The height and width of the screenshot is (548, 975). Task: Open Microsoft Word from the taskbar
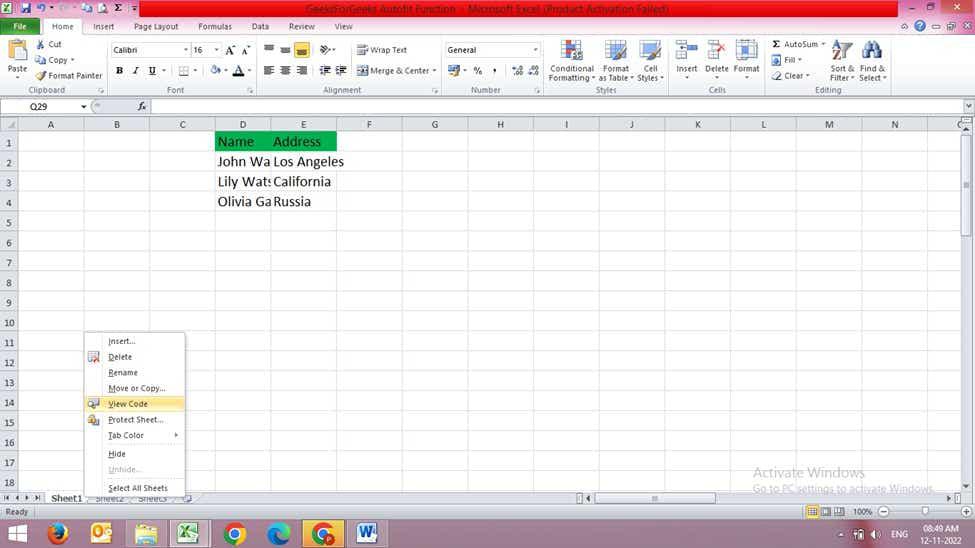pyautogui.click(x=367, y=534)
